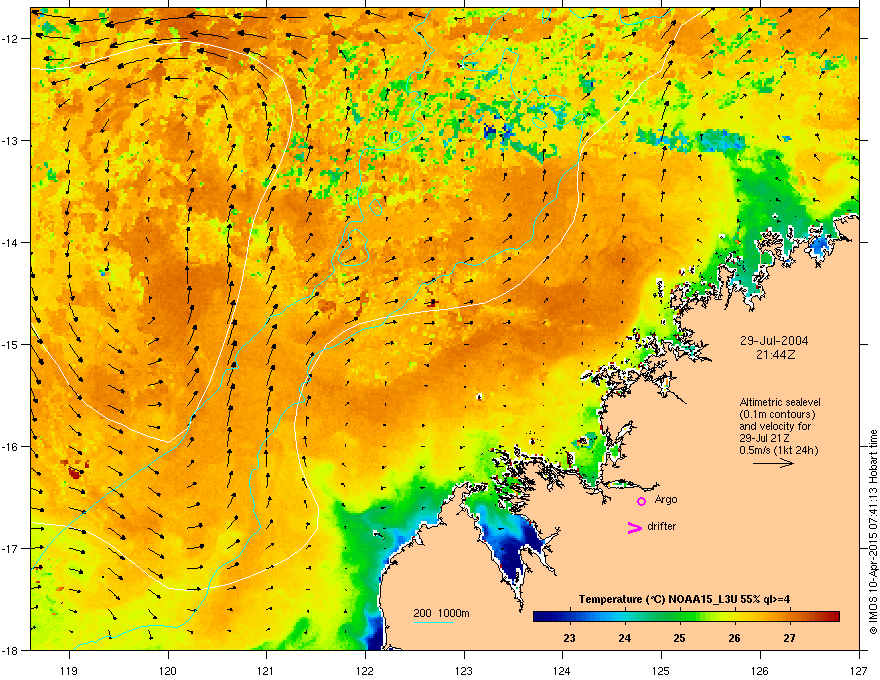The image size is (880, 680).
Task: Click the '24' temperature scale value
Action: (624, 638)
